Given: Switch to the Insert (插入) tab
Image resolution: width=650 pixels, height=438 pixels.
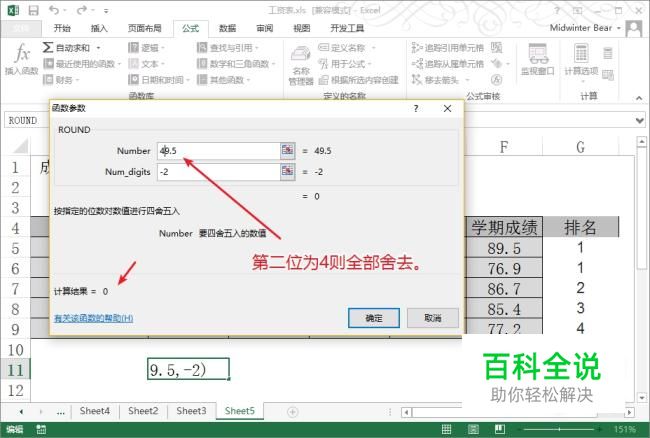Looking at the screenshot, I should tap(99, 28).
